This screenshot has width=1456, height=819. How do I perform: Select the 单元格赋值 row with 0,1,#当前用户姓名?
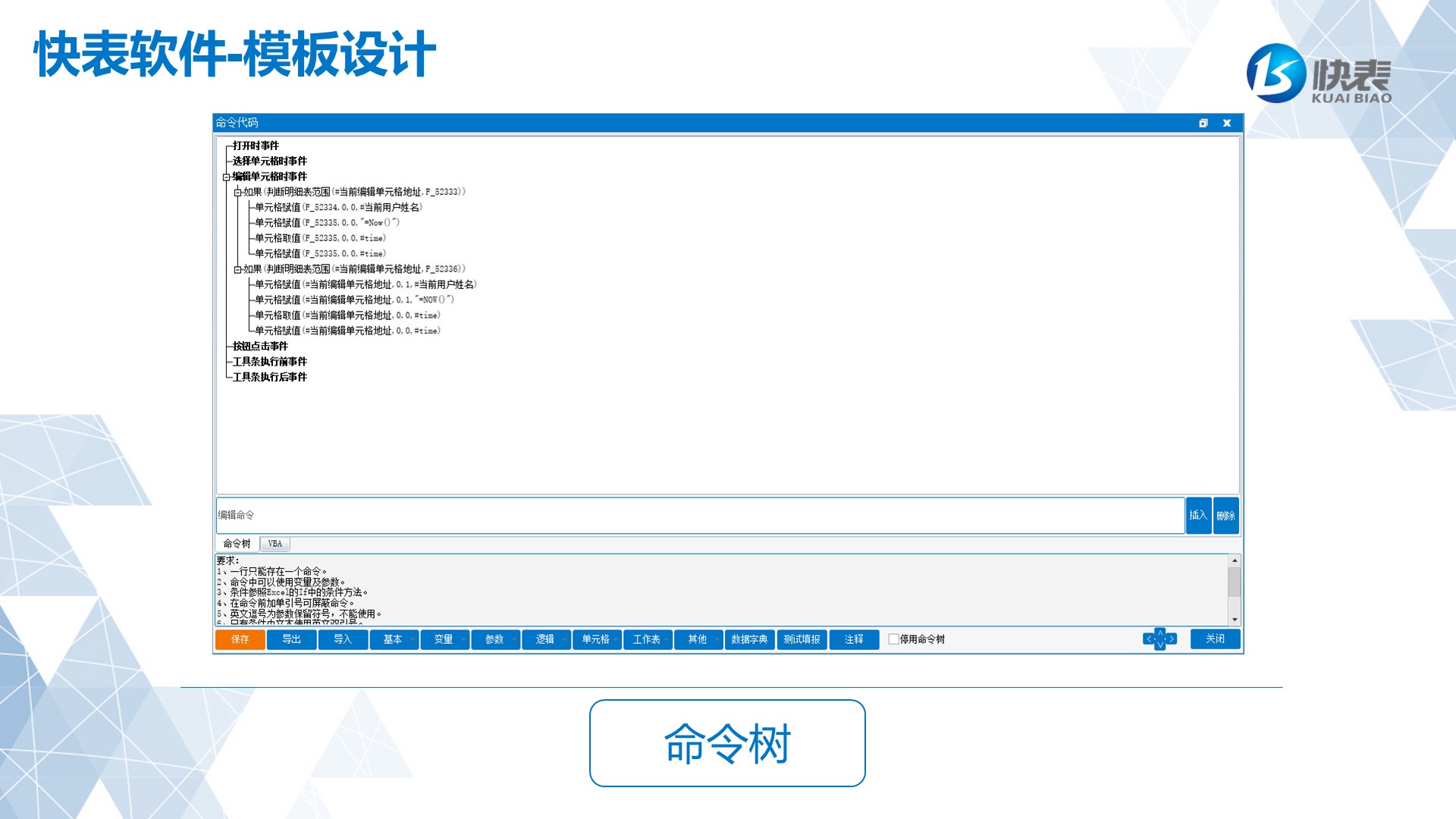coord(366,284)
